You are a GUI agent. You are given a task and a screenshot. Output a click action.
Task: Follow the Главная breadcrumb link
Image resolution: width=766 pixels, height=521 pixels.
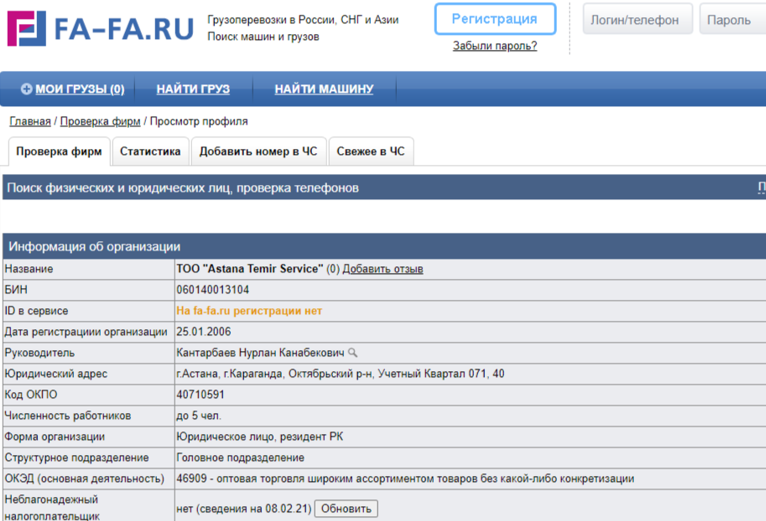click(30, 121)
